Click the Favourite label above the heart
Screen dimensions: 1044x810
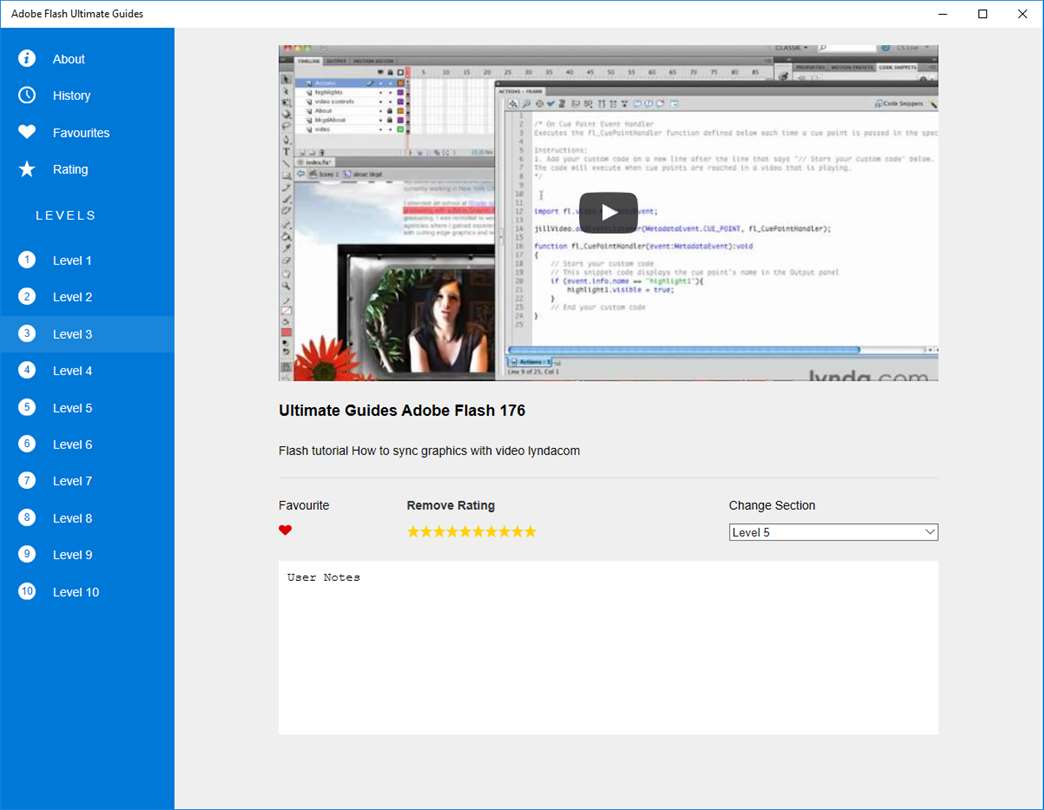tap(304, 506)
